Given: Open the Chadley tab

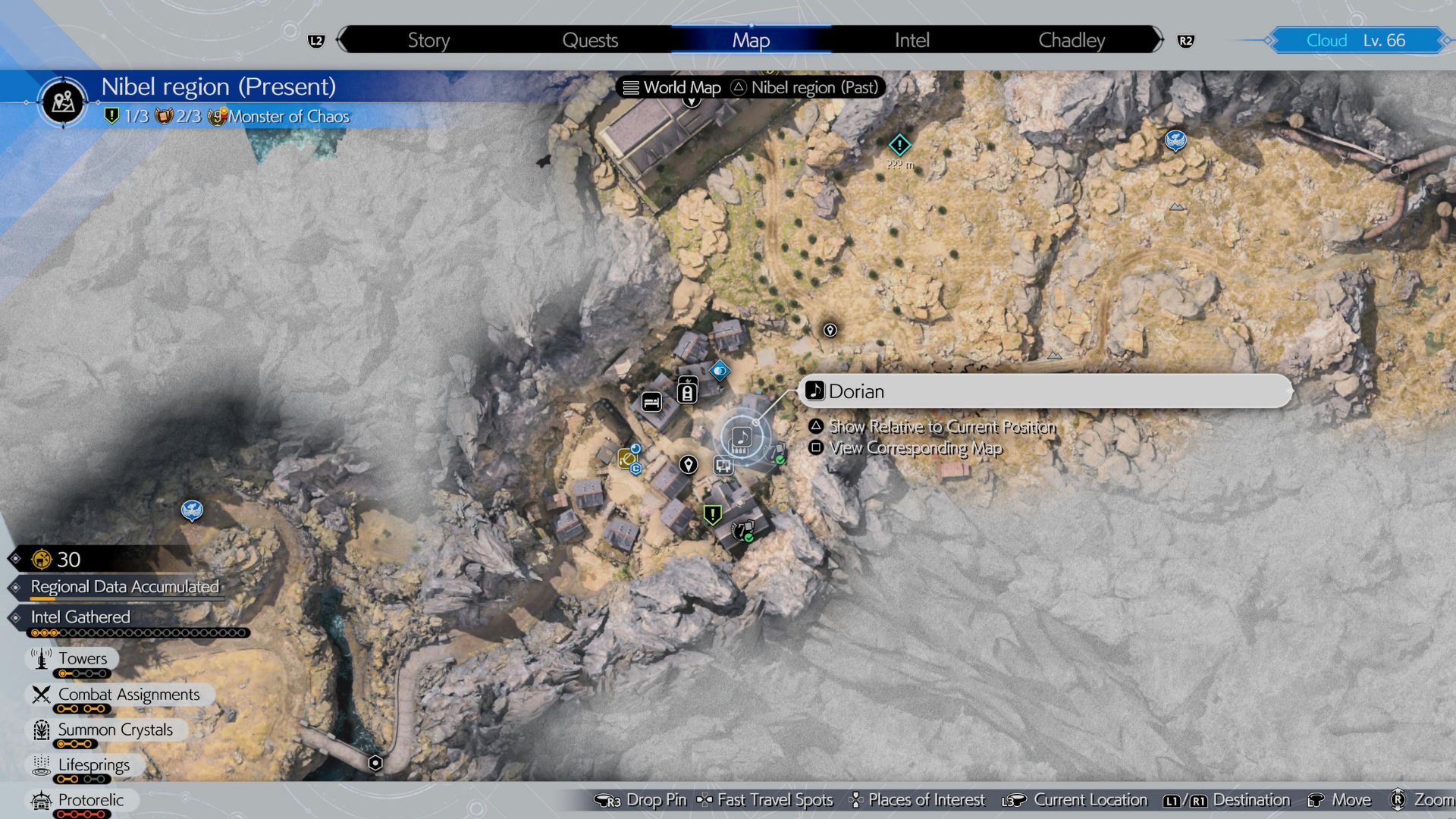Looking at the screenshot, I should [x=1071, y=40].
